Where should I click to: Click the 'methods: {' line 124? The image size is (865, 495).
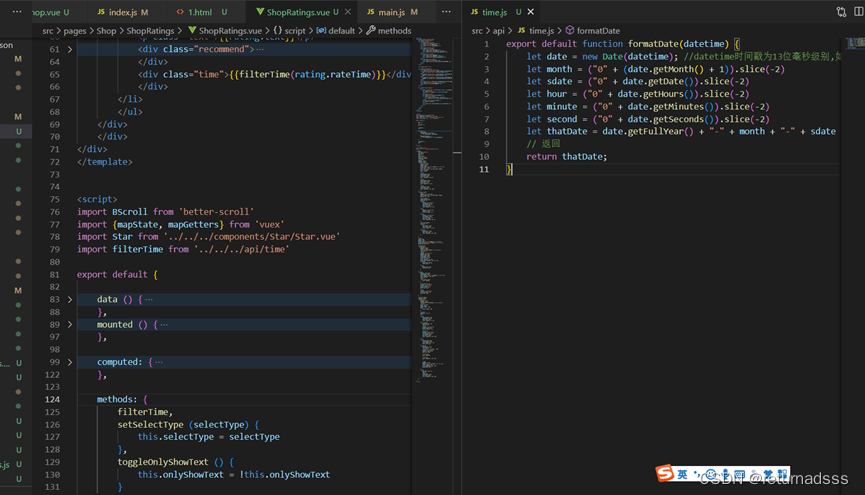122,400
